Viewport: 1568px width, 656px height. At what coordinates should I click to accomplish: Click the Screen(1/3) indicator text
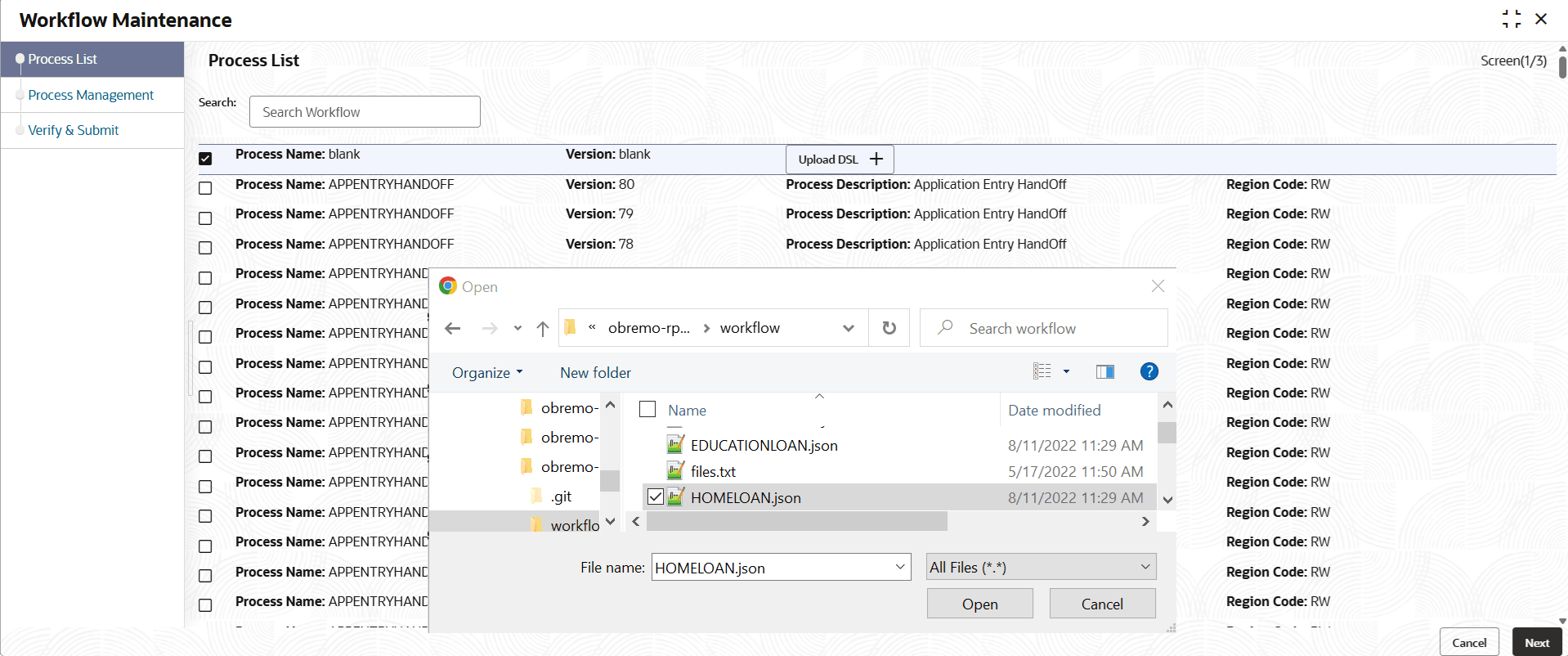click(1513, 61)
